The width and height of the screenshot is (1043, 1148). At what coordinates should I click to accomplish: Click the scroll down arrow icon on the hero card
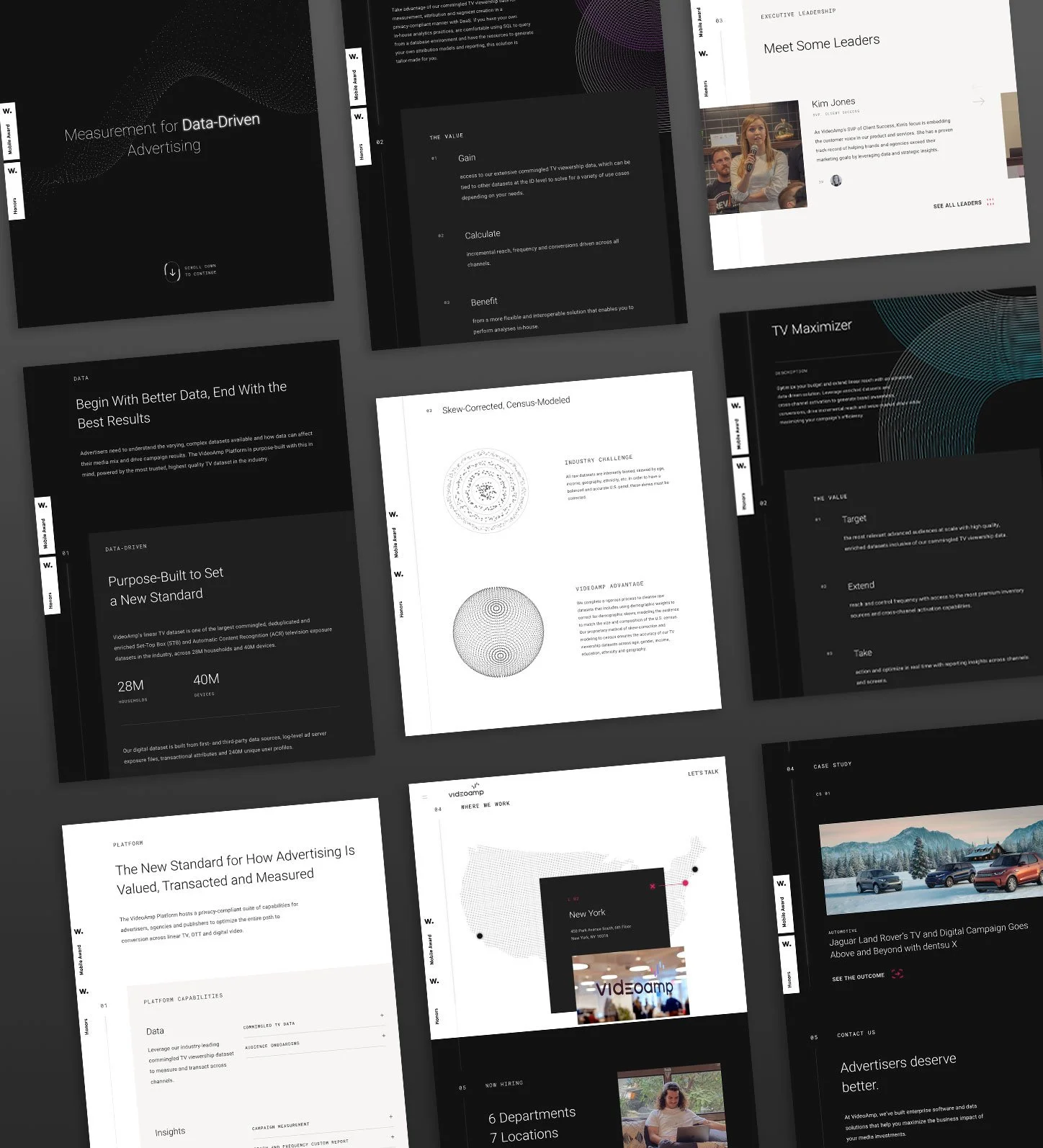(x=172, y=272)
